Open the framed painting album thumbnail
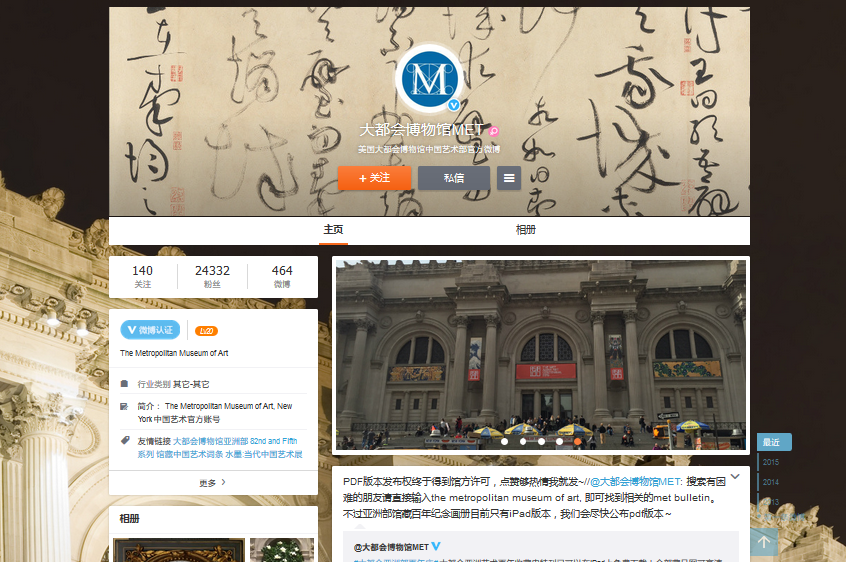Screen dimensions: 846x562 click(179, 550)
